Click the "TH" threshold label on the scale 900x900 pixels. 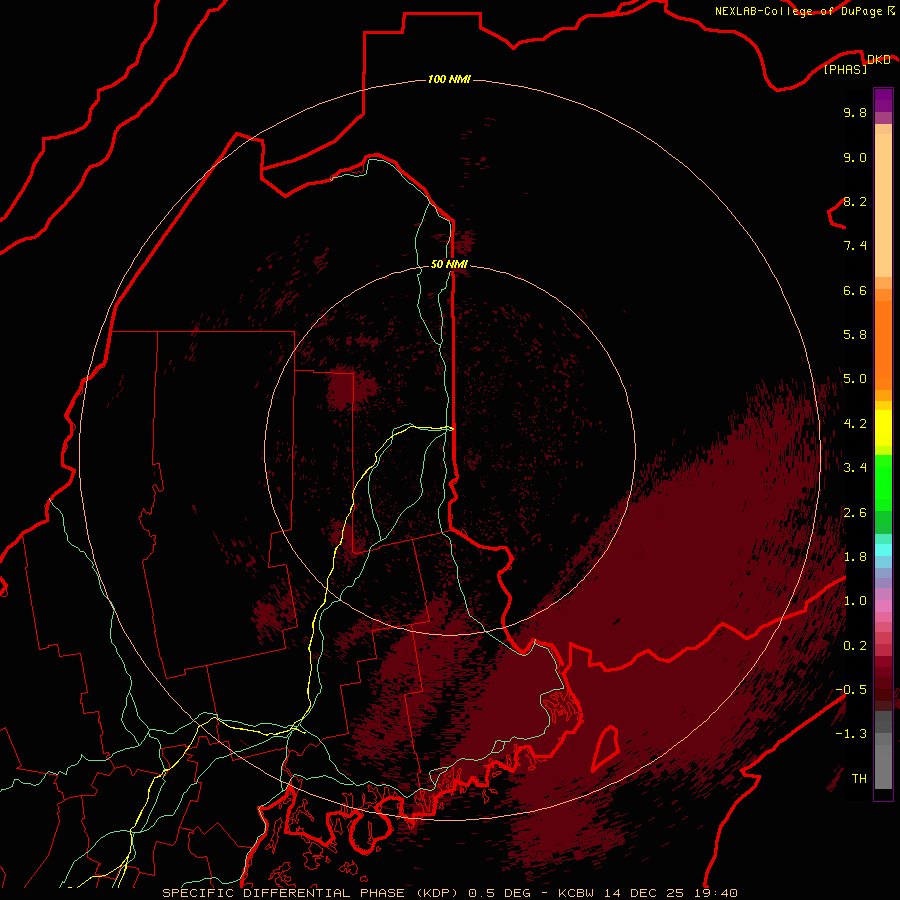click(859, 779)
